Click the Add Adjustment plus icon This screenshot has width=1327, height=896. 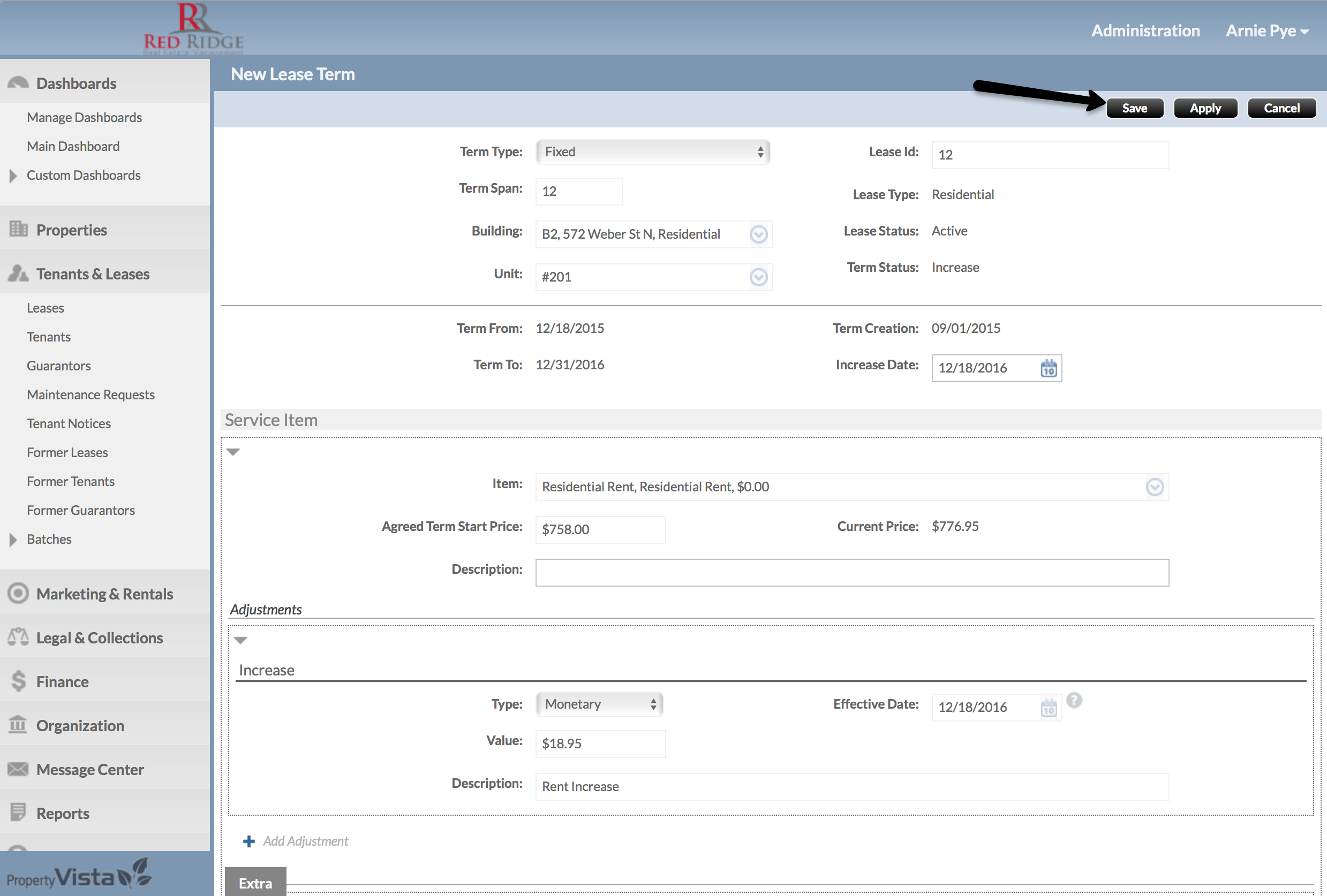[249, 841]
